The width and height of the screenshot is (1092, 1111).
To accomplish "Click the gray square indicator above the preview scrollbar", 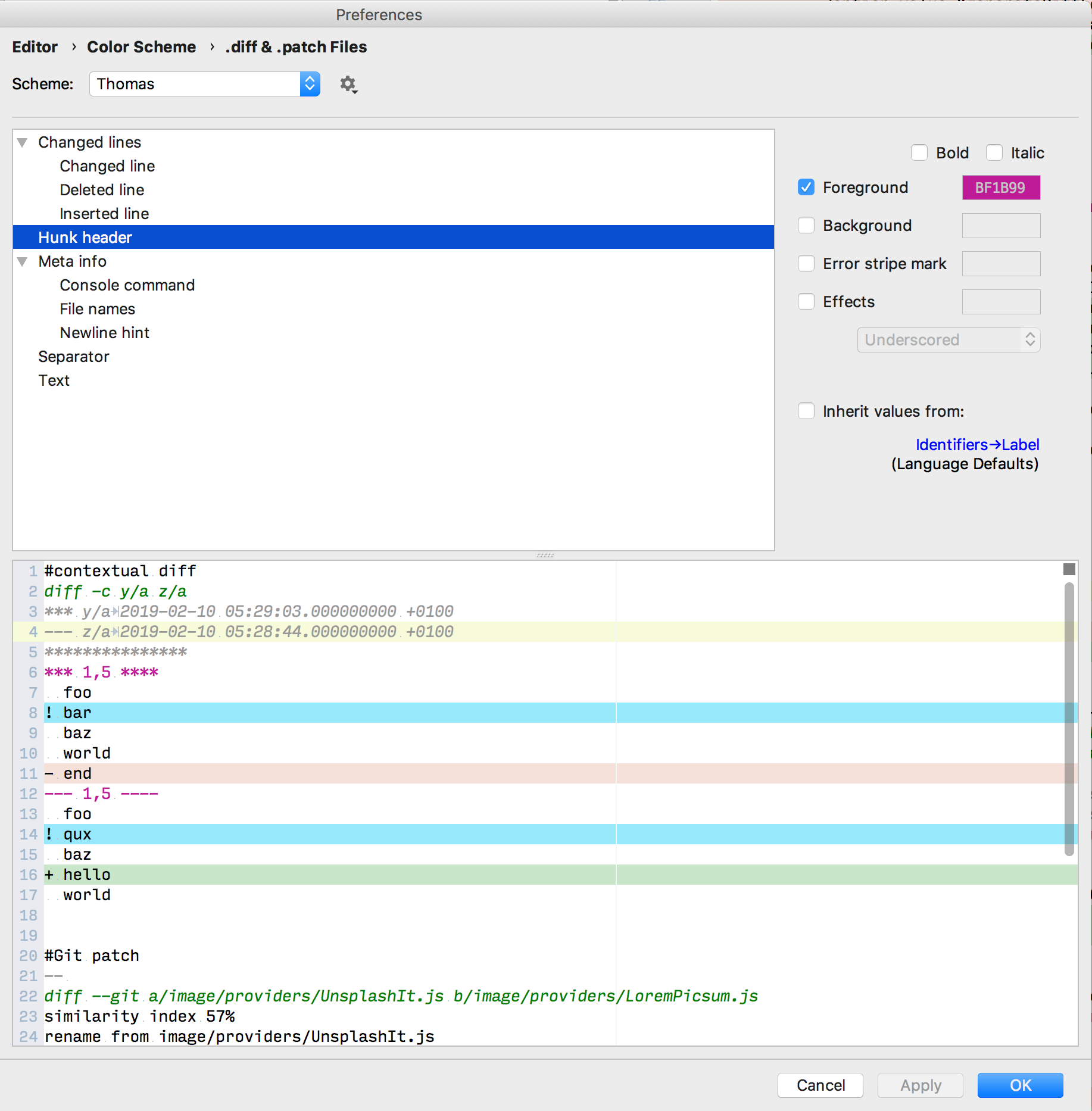I will click(1069, 569).
